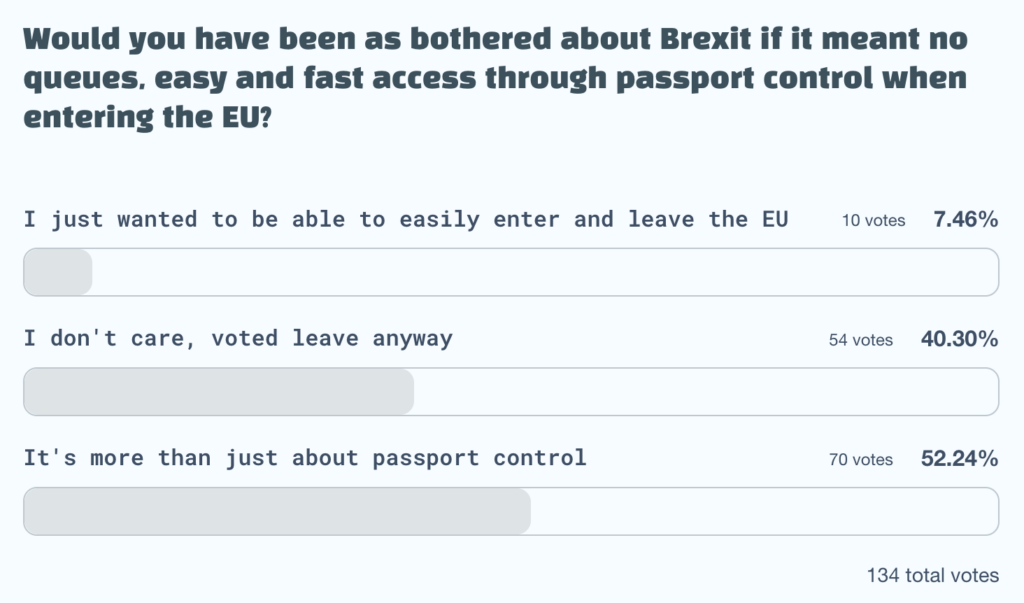
Task: Click the 40.30% percentage value
Action: [959, 339]
